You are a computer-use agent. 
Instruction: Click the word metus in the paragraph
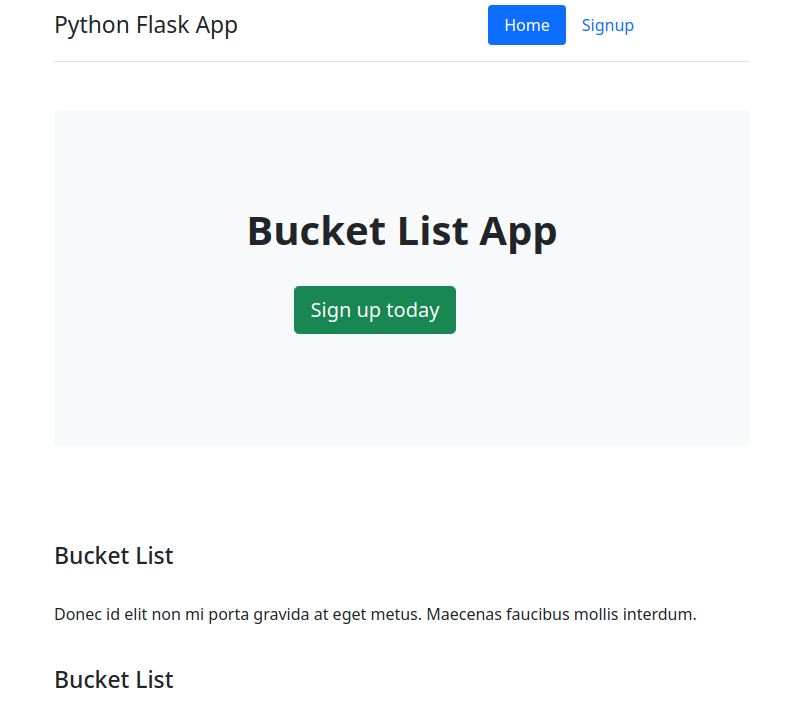(395, 614)
